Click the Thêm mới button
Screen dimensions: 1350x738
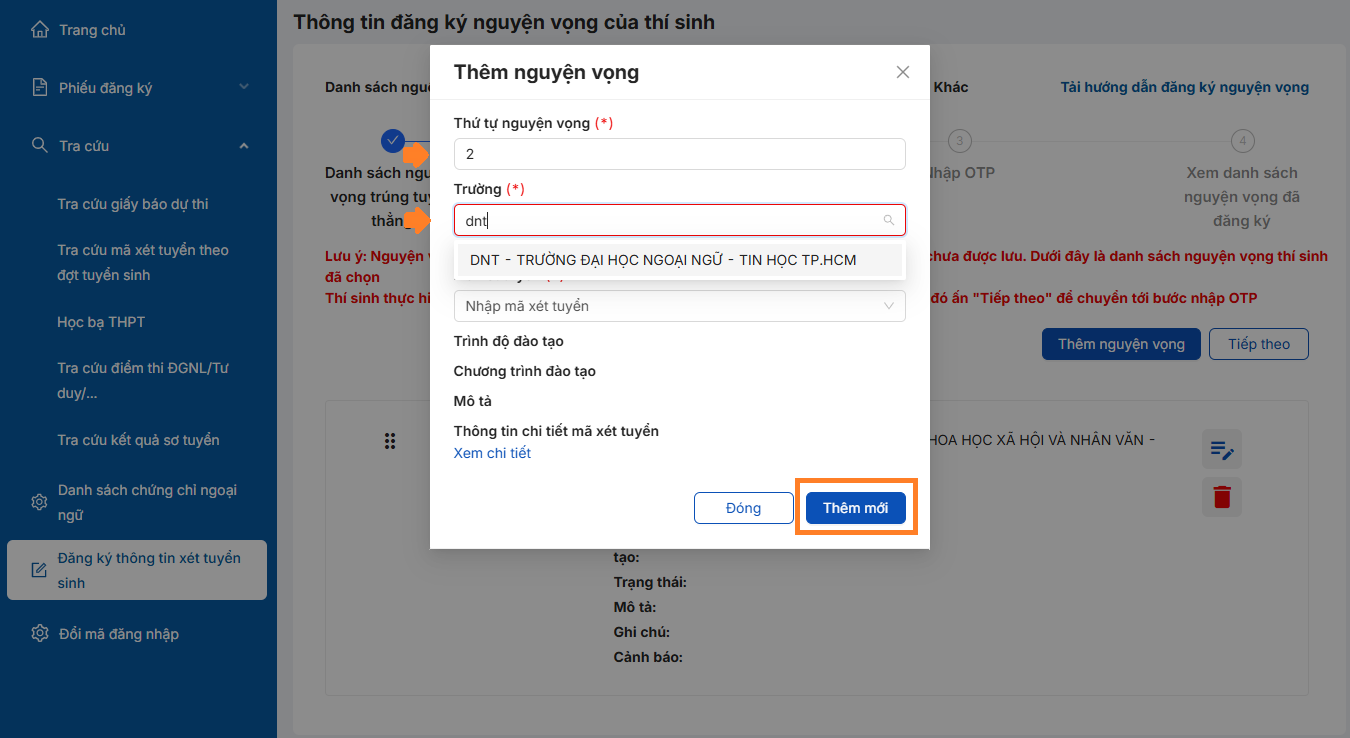856,508
